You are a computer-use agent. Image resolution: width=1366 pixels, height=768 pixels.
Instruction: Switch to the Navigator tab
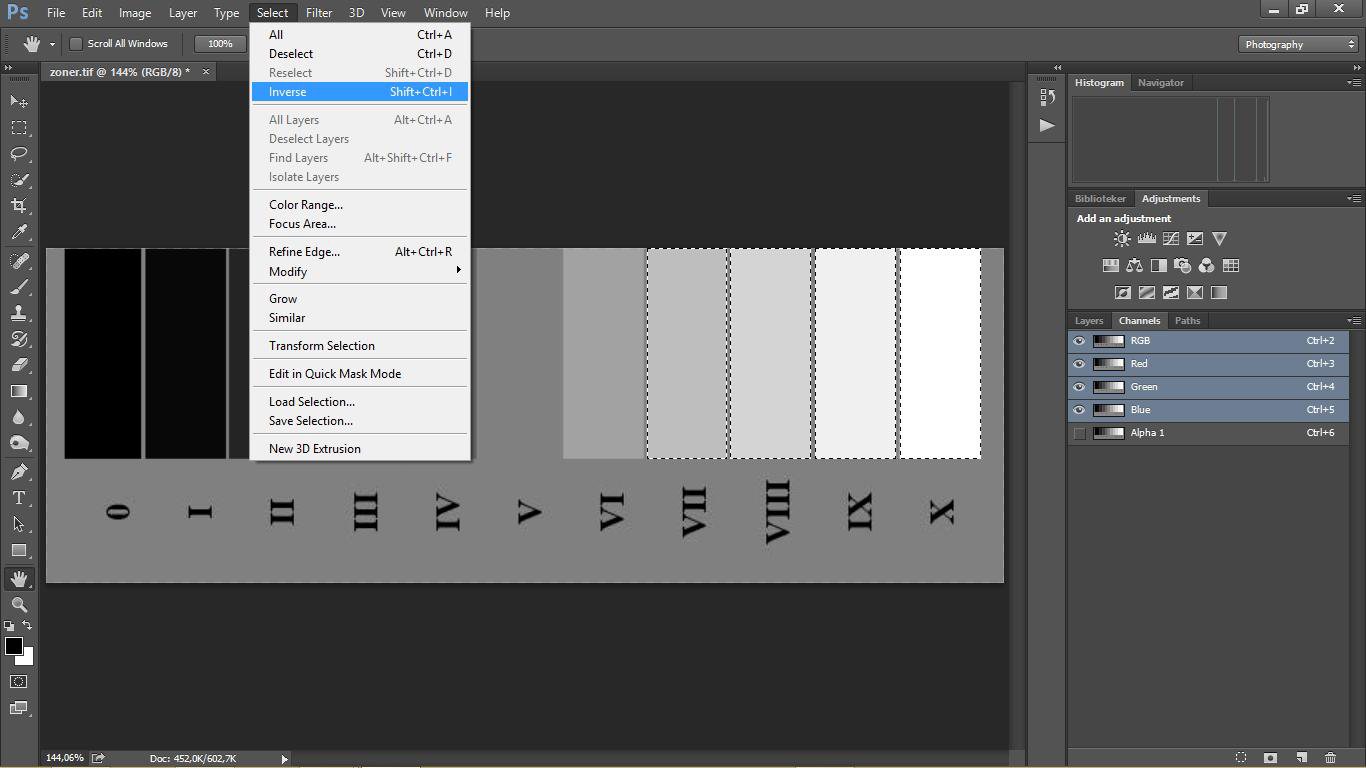pyautogui.click(x=1160, y=83)
